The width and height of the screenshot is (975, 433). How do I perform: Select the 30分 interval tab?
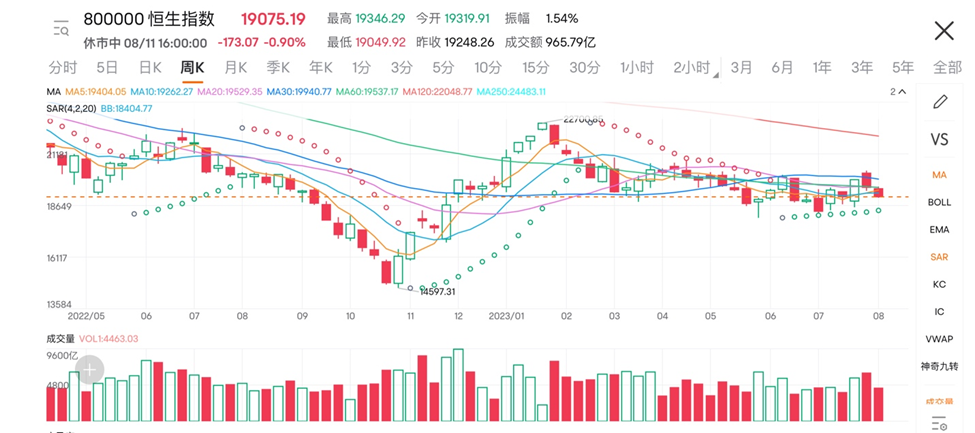pyautogui.click(x=585, y=67)
